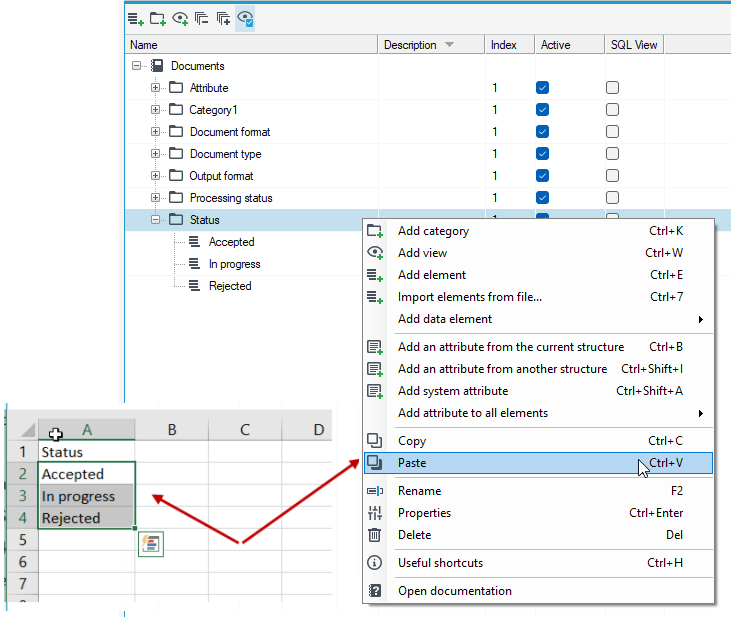This screenshot has width=731, height=617.
Task: Click the Processing status folder icon
Action: 176,197
